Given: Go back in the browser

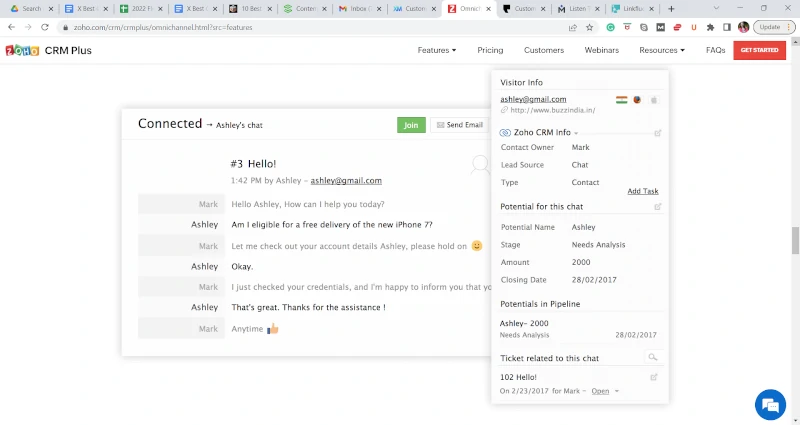Looking at the screenshot, I should 11,27.
